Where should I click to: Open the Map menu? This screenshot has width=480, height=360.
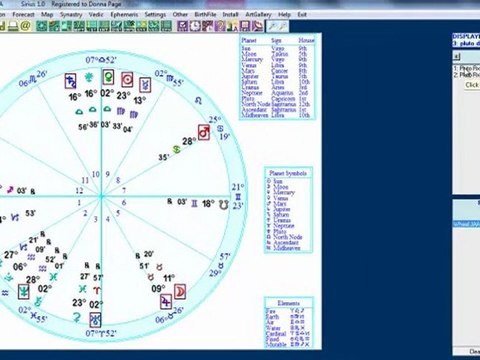click(x=47, y=15)
